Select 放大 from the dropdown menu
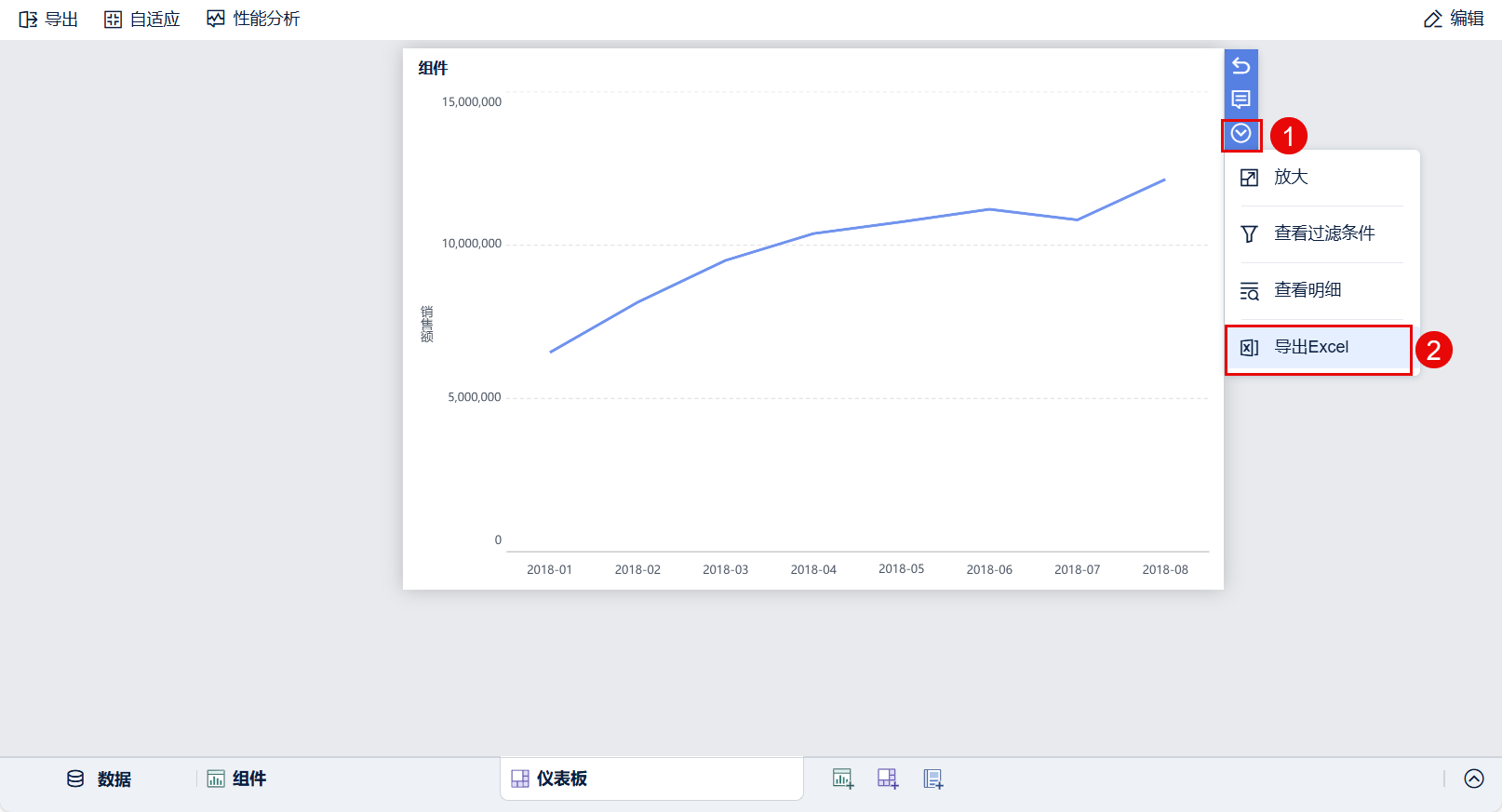The height and width of the screenshot is (812, 1502). (x=1291, y=178)
